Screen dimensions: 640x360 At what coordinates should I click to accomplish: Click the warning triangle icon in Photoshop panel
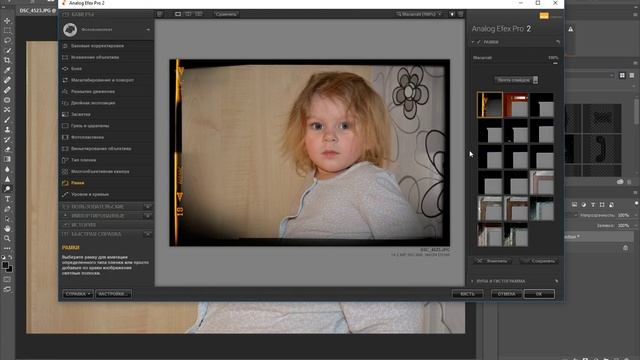click(571, 29)
